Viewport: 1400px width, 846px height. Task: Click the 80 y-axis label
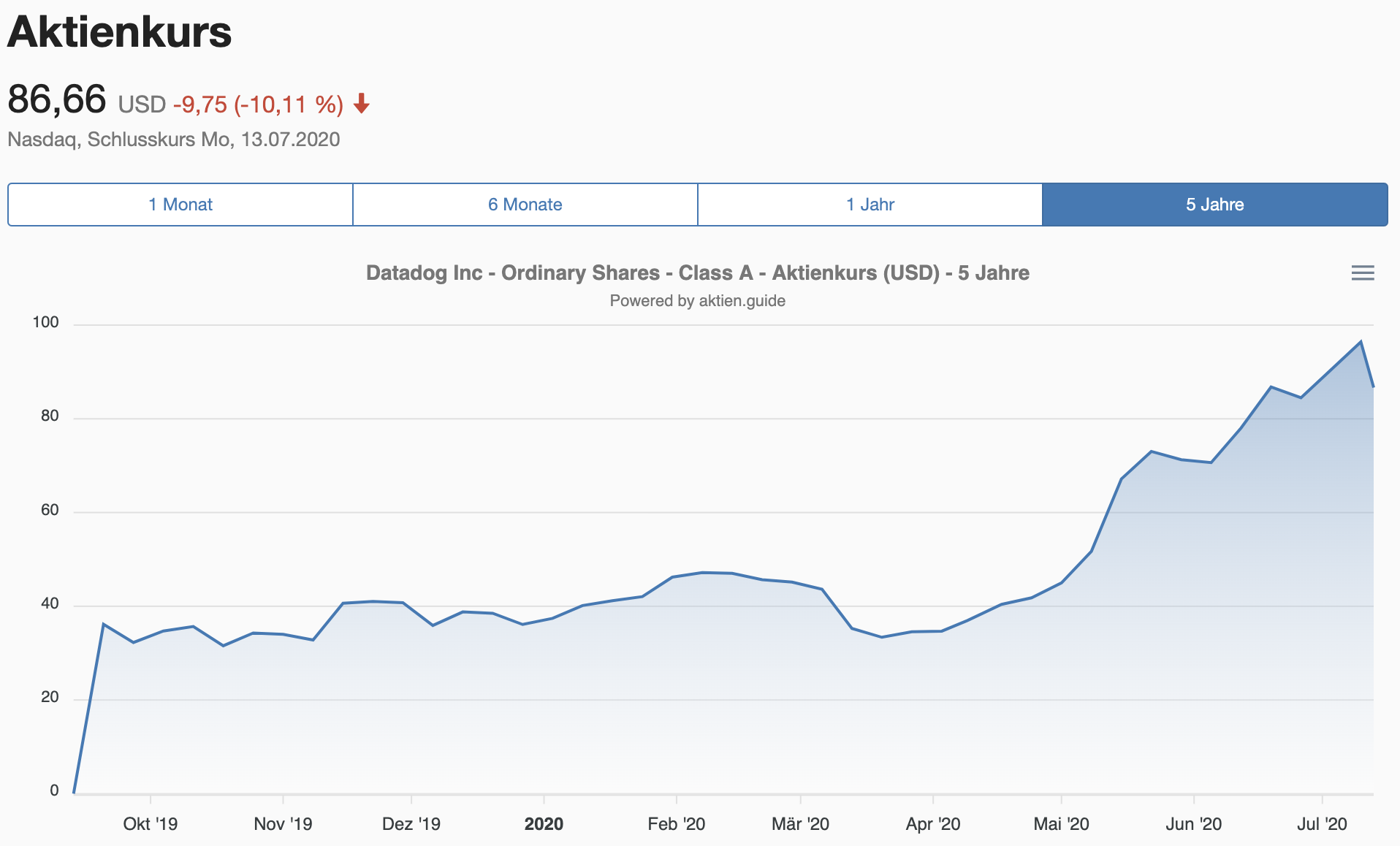click(x=50, y=416)
